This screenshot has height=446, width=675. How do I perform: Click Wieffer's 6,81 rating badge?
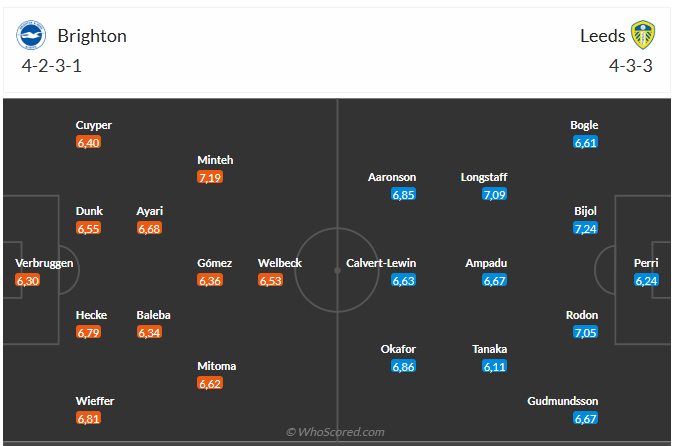[89, 419]
